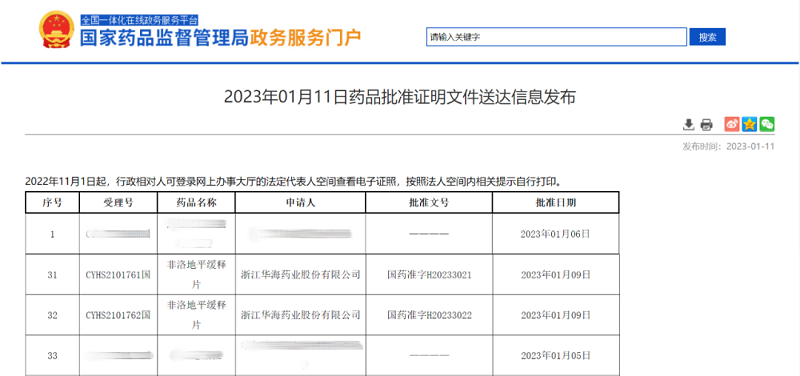The height and width of the screenshot is (376, 800).
Task: Open the 国家药品监督管理局政务服务门户 title link
Action: tap(220, 38)
